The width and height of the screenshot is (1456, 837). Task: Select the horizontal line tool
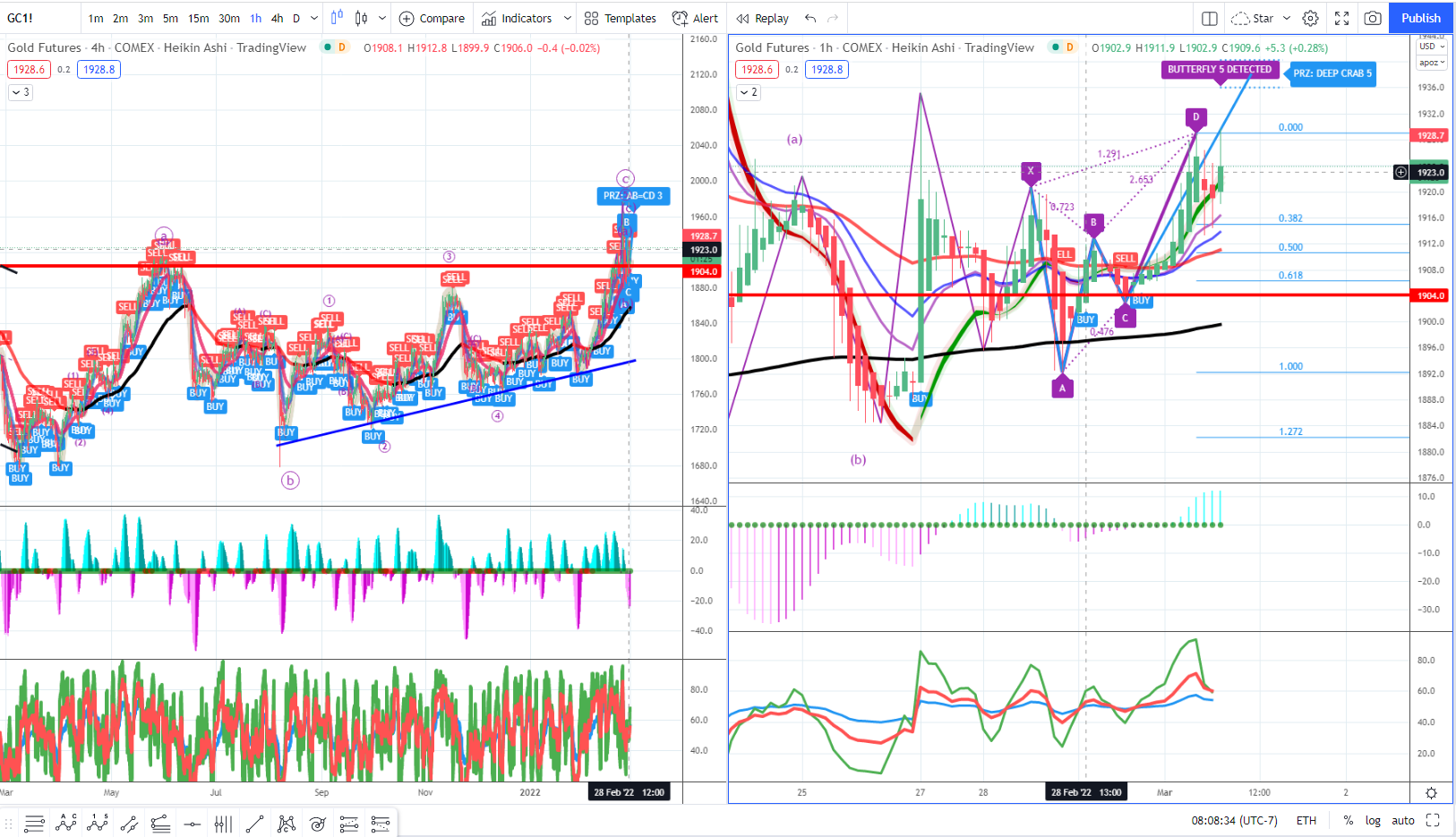[192, 824]
